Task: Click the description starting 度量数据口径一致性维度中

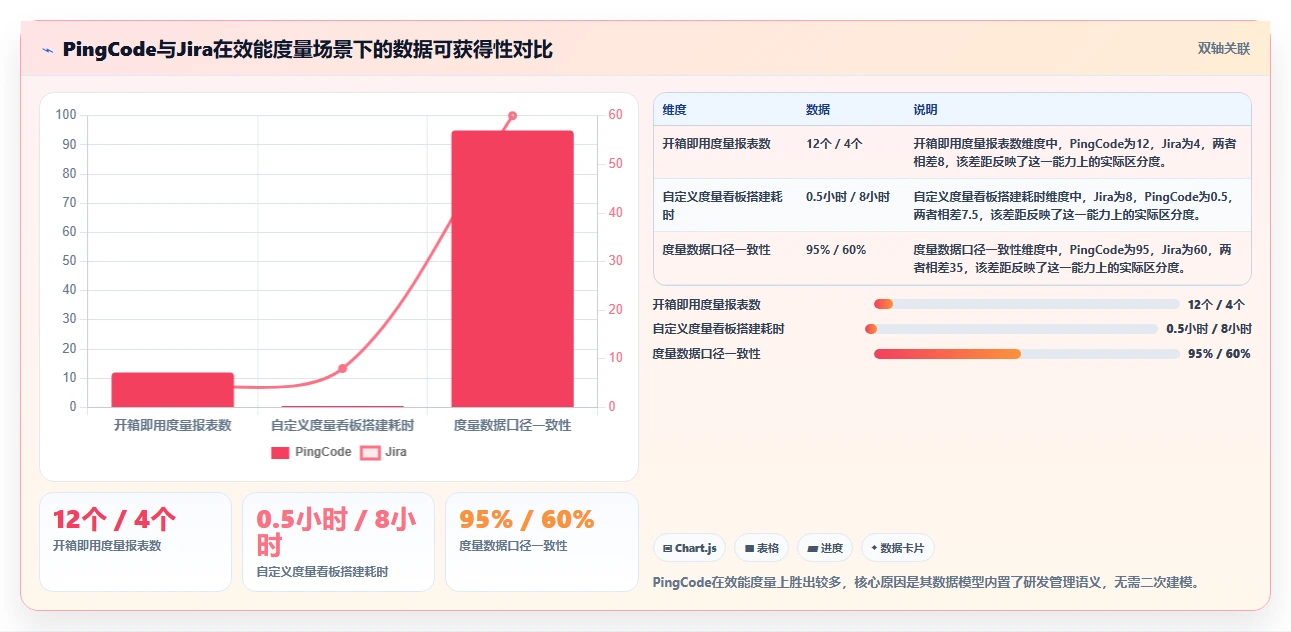Action: pos(1072,259)
